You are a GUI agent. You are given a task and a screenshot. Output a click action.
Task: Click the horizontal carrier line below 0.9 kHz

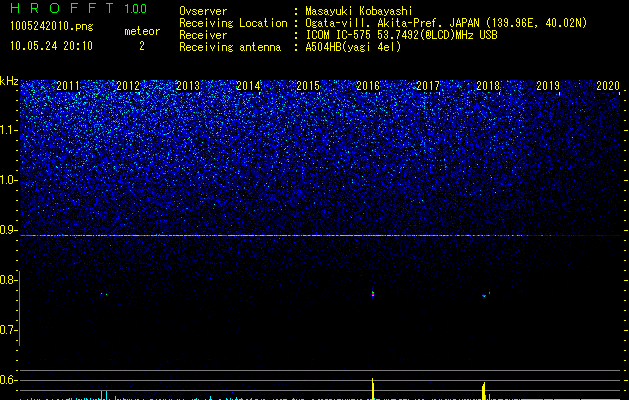click(x=320, y=236)
